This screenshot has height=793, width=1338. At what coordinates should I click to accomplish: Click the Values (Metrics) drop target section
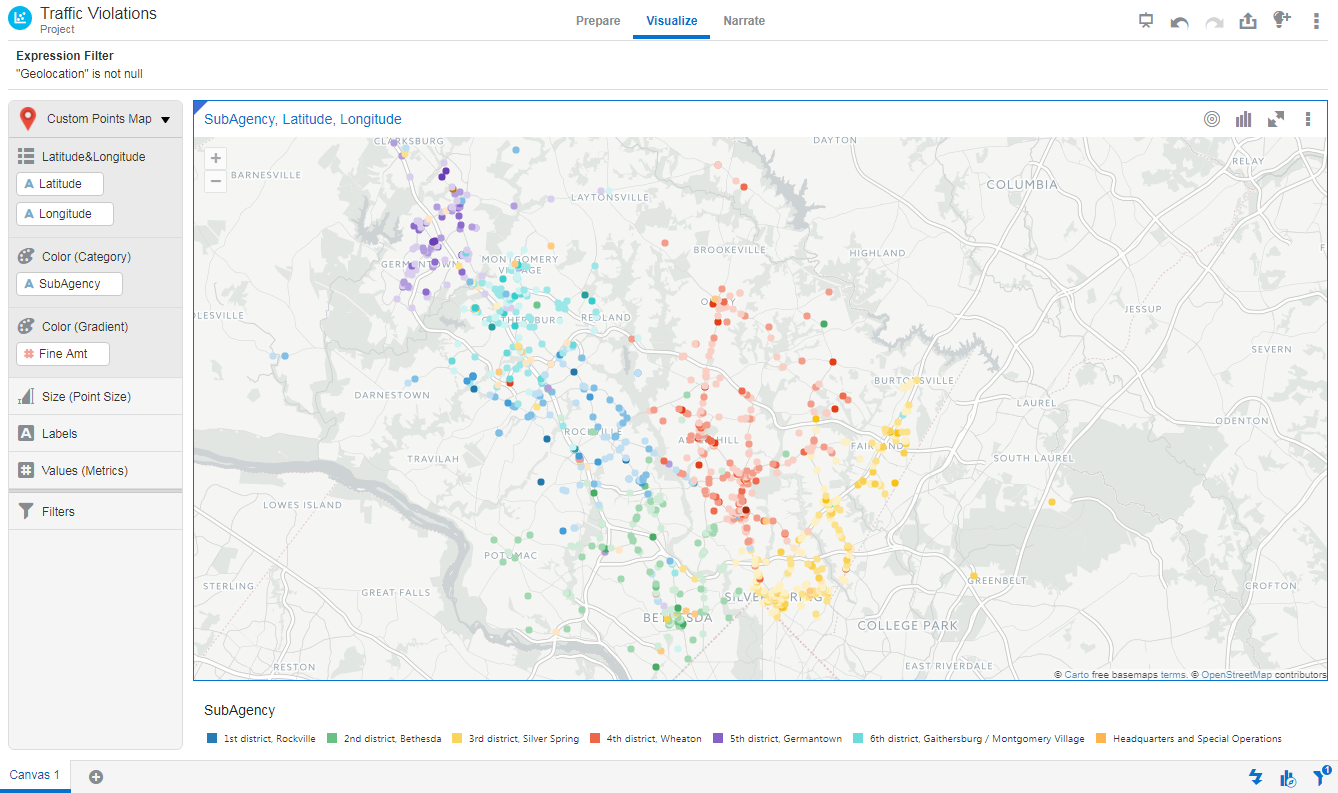coord(96,470)
